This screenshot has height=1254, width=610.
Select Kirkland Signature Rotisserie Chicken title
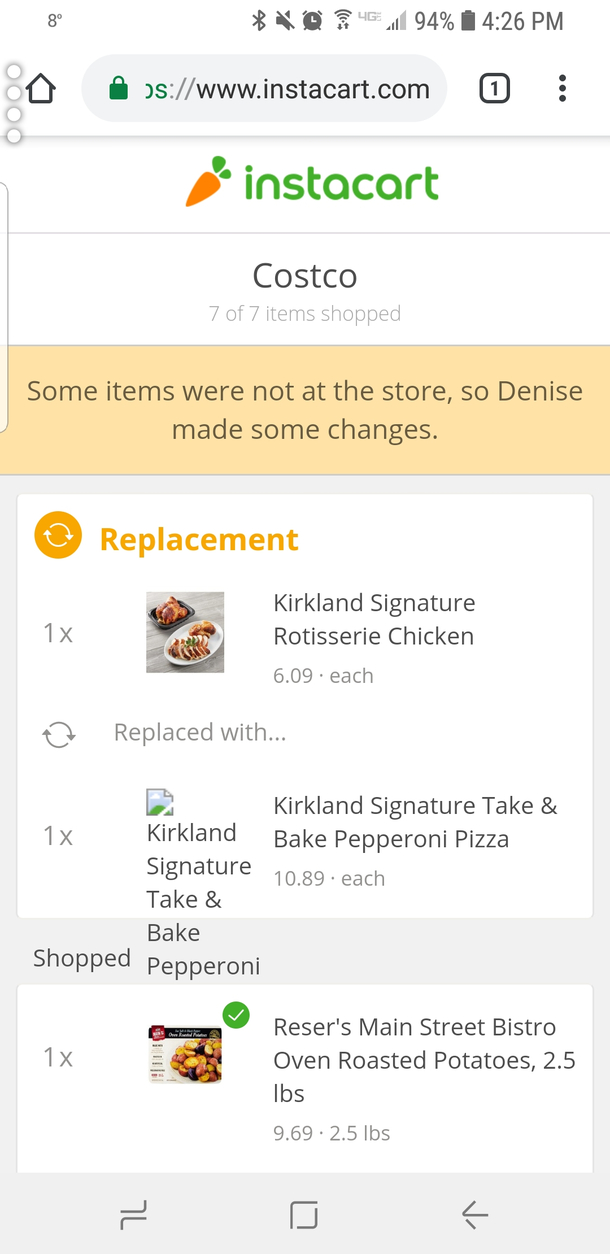374,620
